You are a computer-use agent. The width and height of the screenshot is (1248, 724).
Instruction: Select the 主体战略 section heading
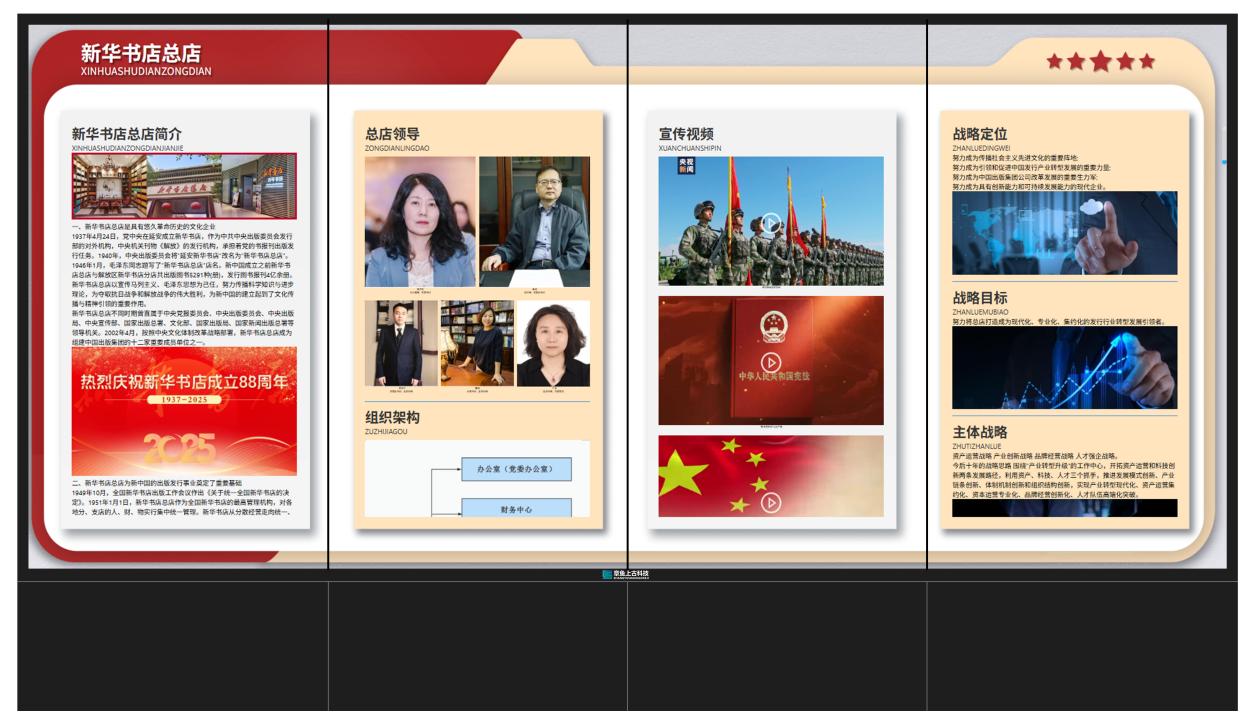[x=980, y=432]
